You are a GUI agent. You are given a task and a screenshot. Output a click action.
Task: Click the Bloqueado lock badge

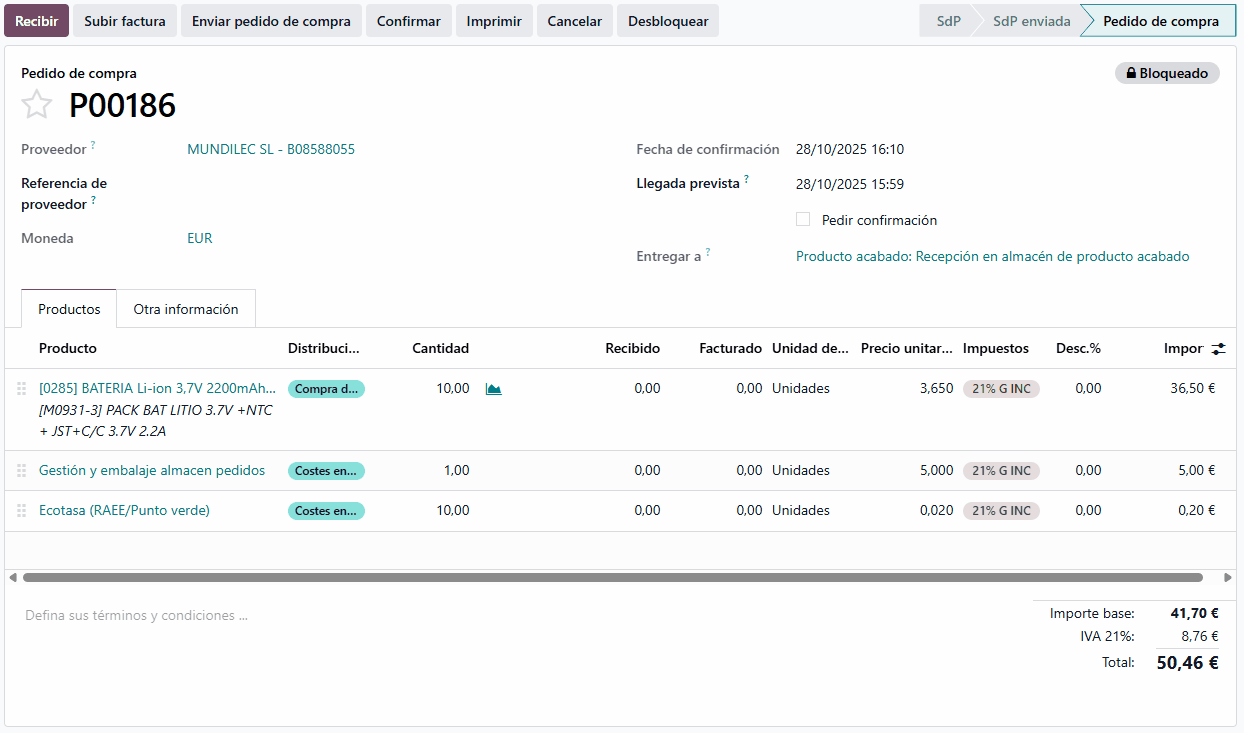(1166, 73)
